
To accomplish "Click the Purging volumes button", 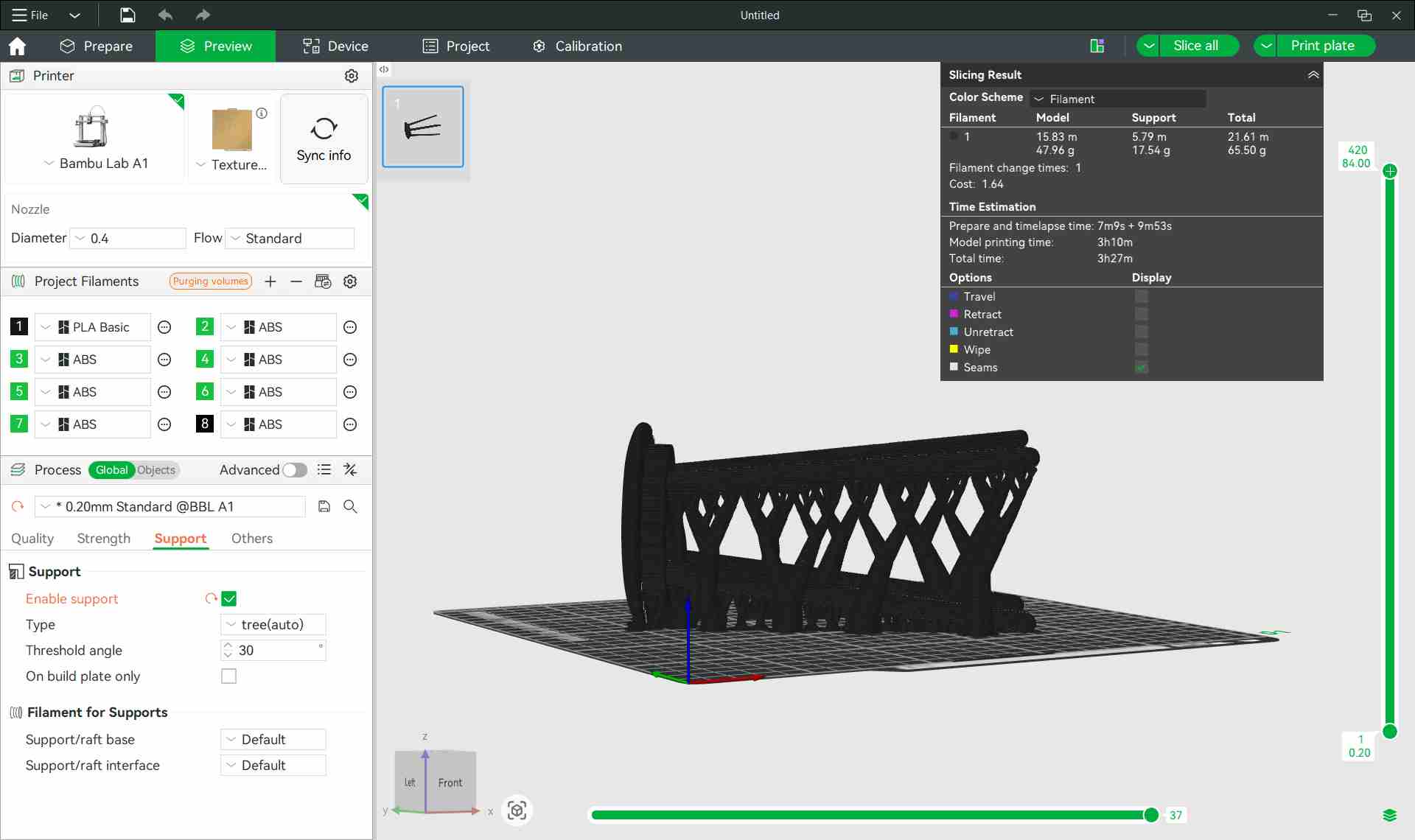I will (211, 281).
